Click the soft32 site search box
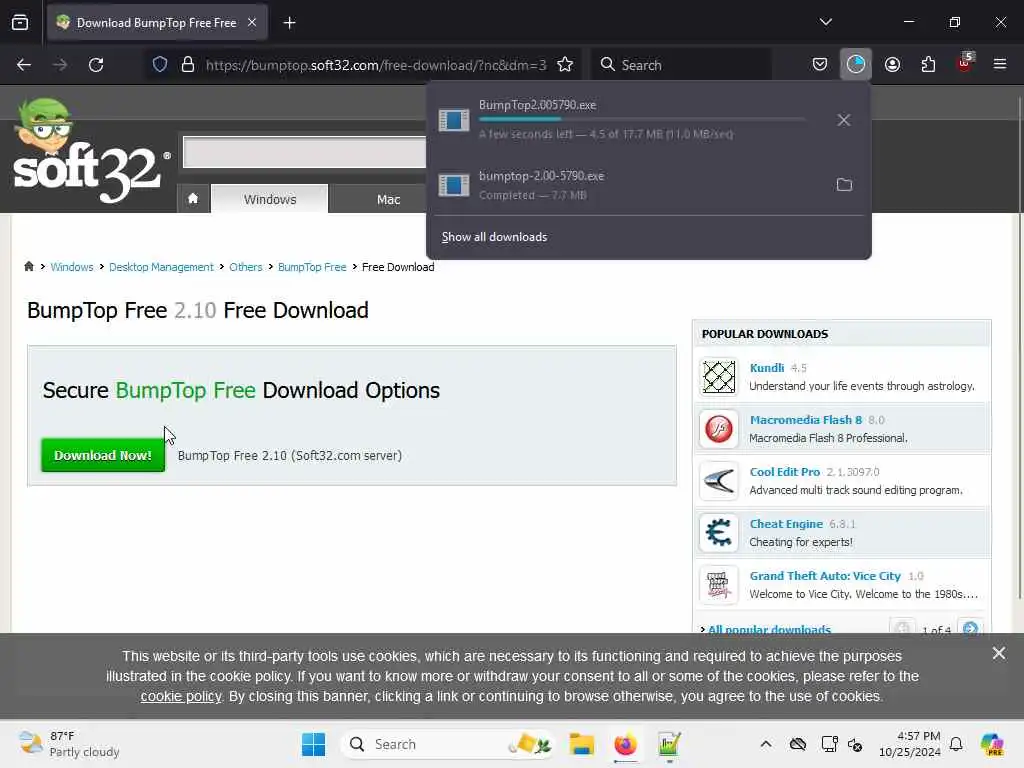1024x768 pixels. (x=304, y=152)
